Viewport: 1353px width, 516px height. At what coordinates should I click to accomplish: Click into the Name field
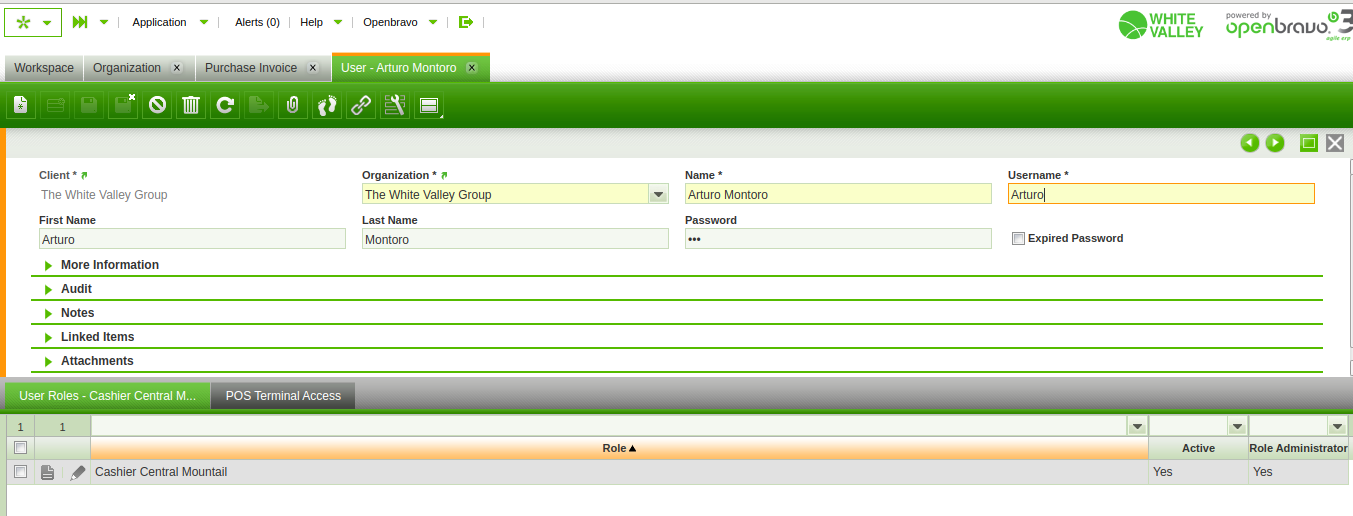coord(838,195)
